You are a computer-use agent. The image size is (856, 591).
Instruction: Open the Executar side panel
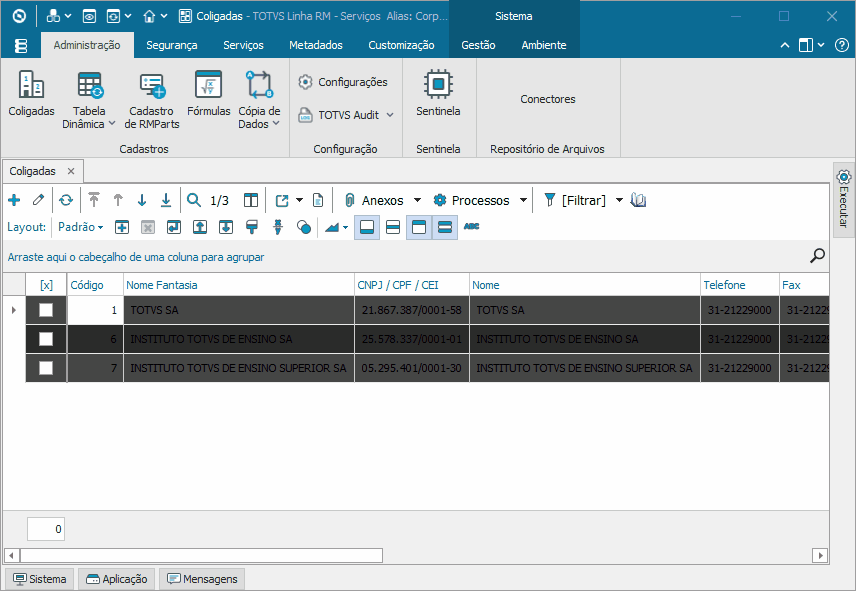(844, 200)
